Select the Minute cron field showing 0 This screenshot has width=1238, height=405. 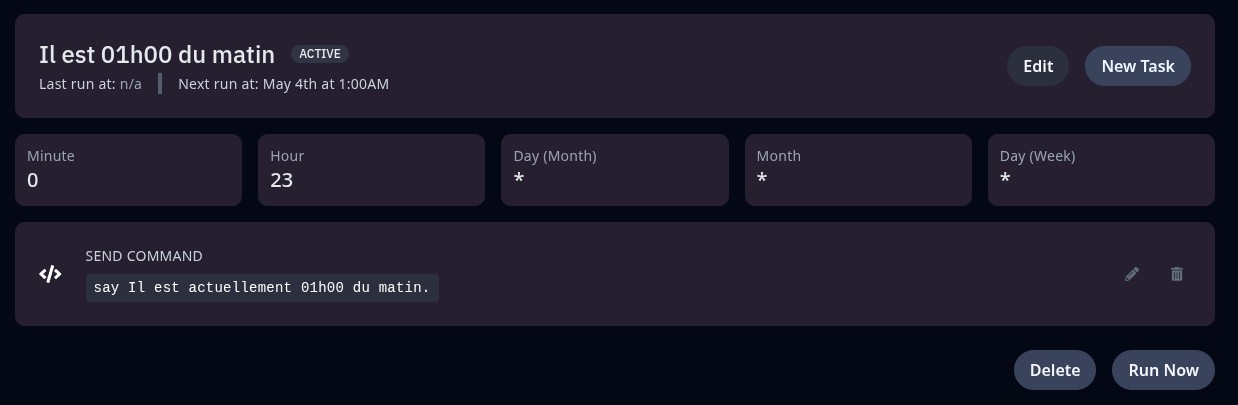(x=128, y=170)
